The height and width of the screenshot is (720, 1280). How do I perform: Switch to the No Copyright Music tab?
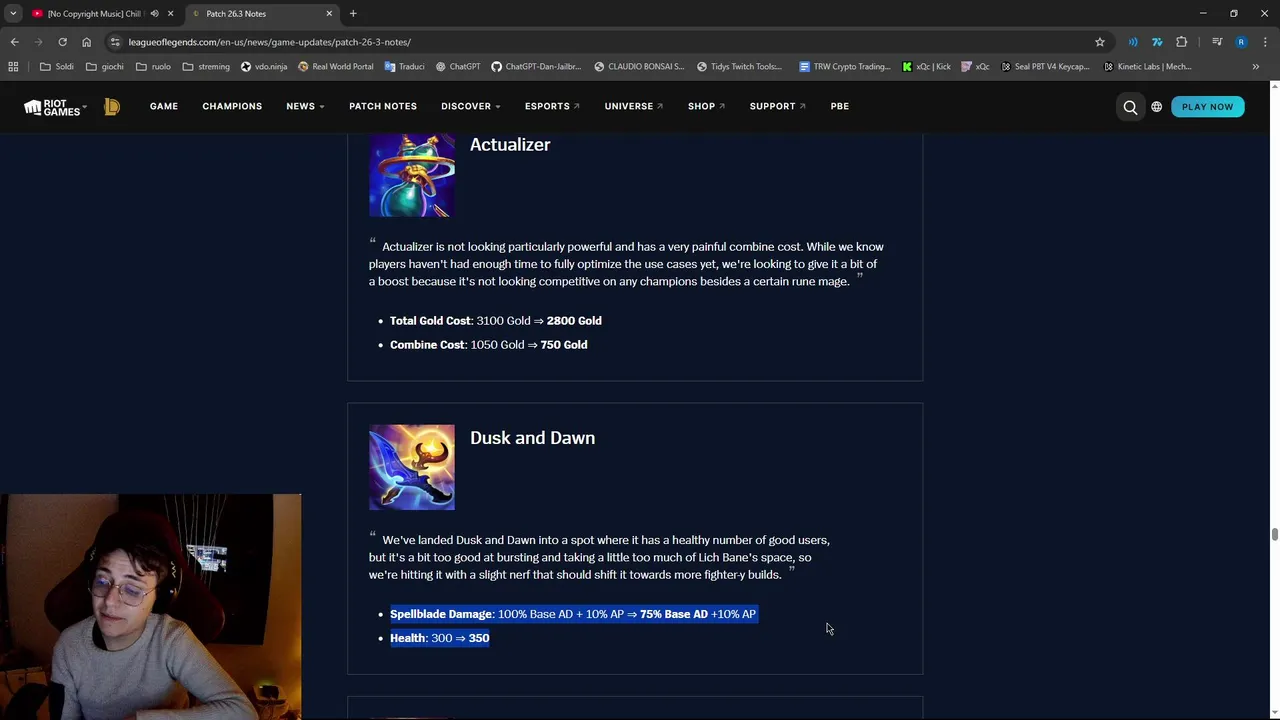click(95, 14)
